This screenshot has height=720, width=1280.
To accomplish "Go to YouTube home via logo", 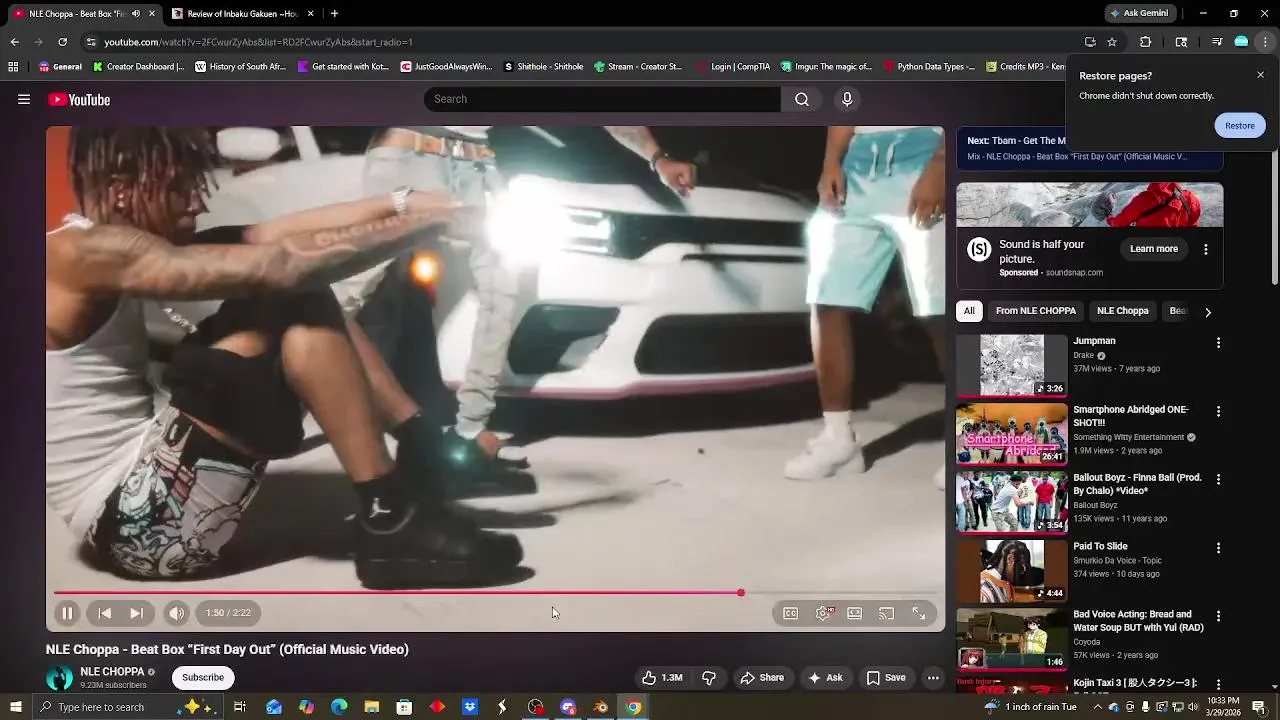I will [79, 99].
